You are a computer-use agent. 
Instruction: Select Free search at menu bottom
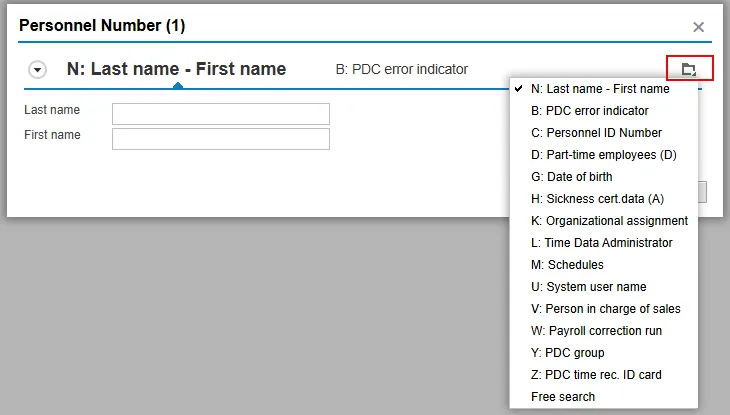[x=563, y=397]
